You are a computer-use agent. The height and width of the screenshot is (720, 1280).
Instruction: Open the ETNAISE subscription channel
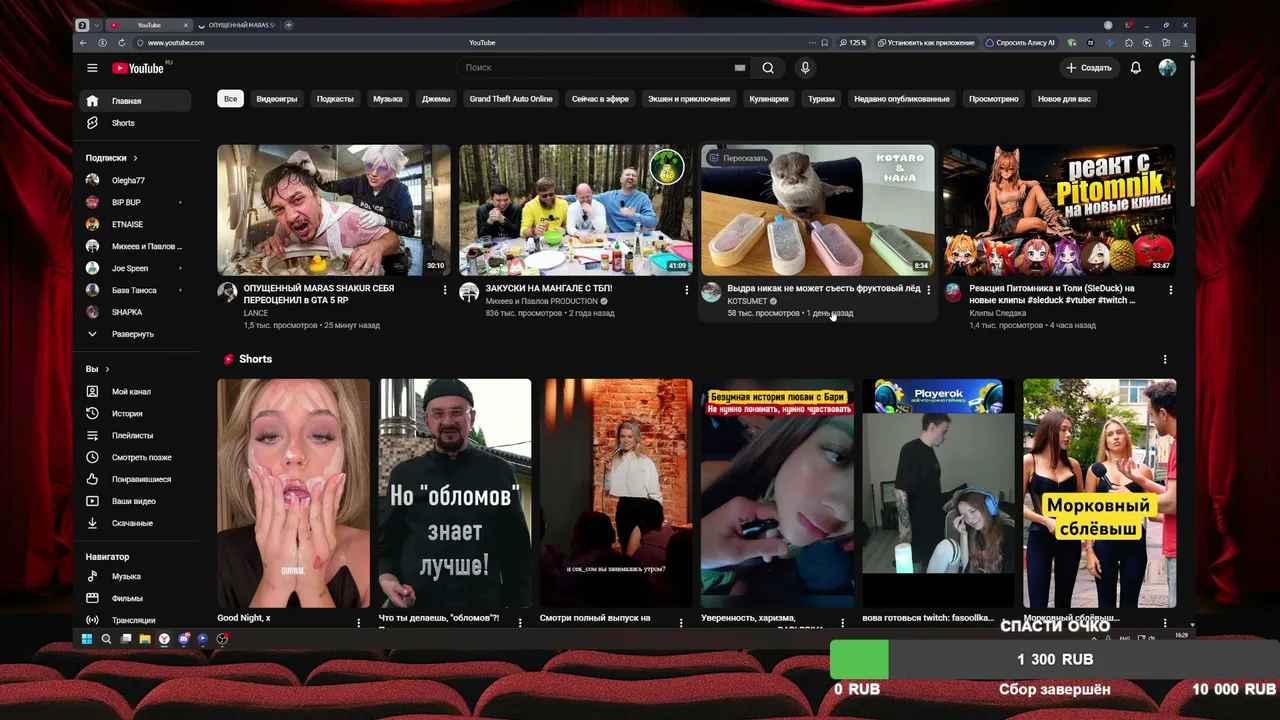click(x=135, y=224)
